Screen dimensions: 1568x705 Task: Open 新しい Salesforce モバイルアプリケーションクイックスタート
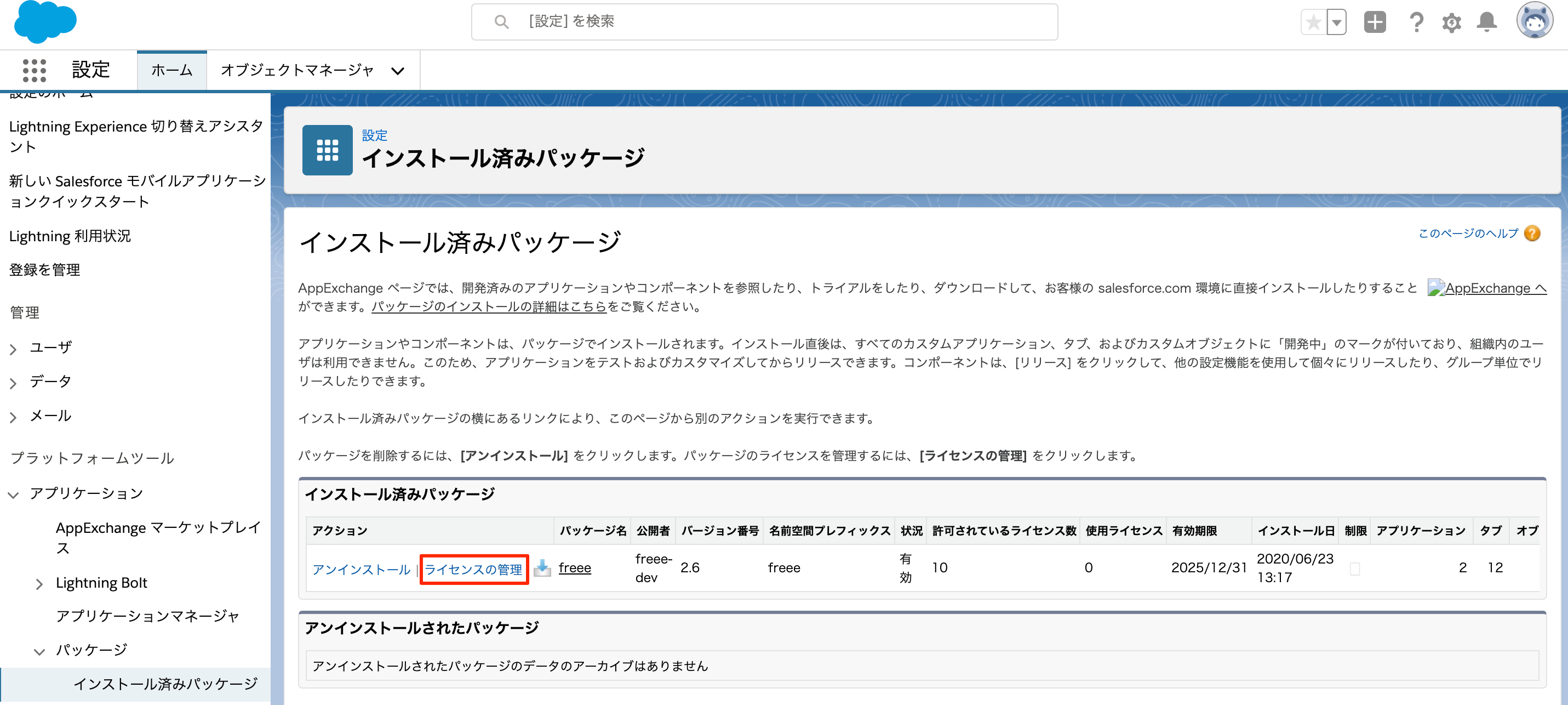tap(137, 191)
